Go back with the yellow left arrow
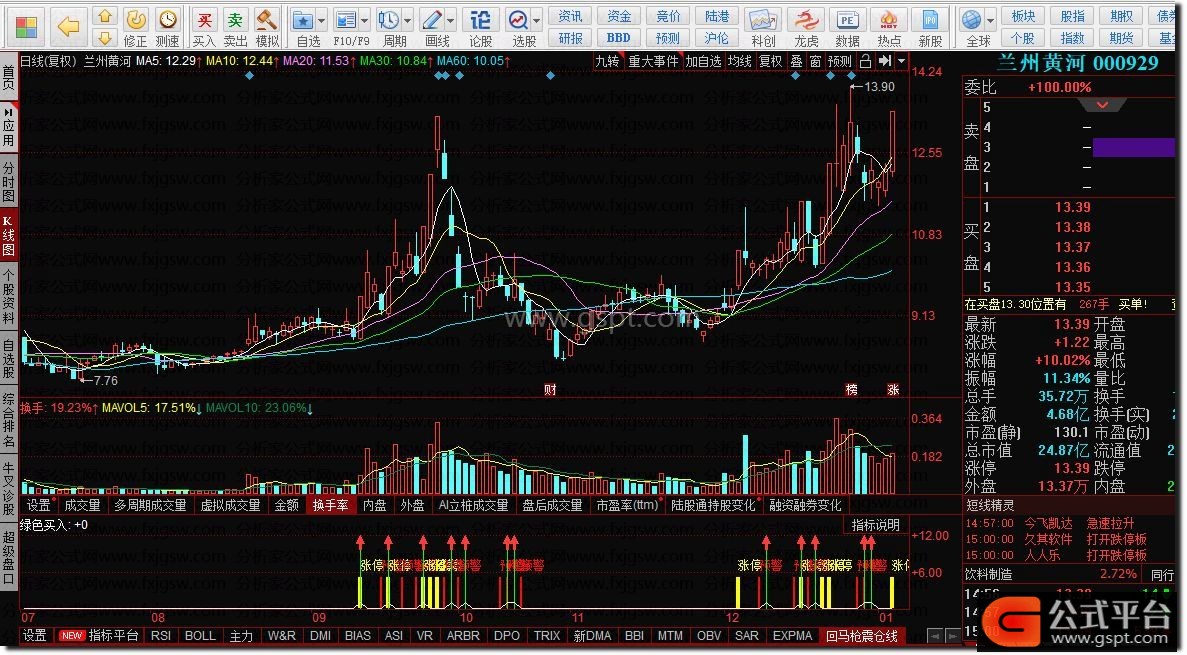Screen dimensions: 1187x655 point(69,27)
